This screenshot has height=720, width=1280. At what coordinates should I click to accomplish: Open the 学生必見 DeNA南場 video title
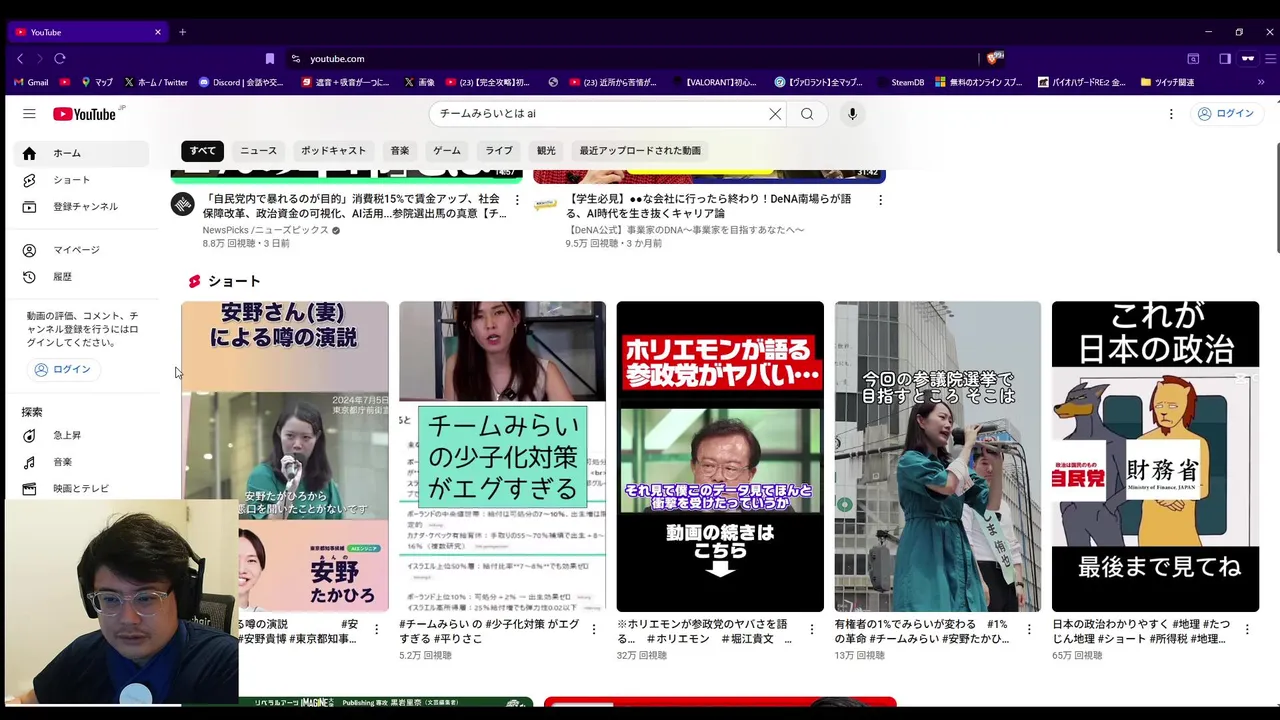point(709,206)
